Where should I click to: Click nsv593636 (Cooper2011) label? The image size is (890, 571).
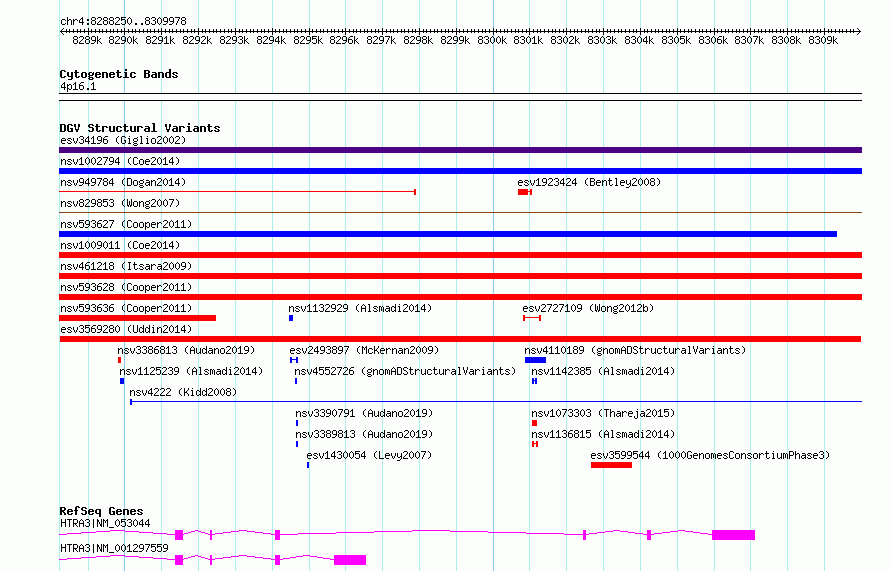pyautogui.click(x=126, y=308)
